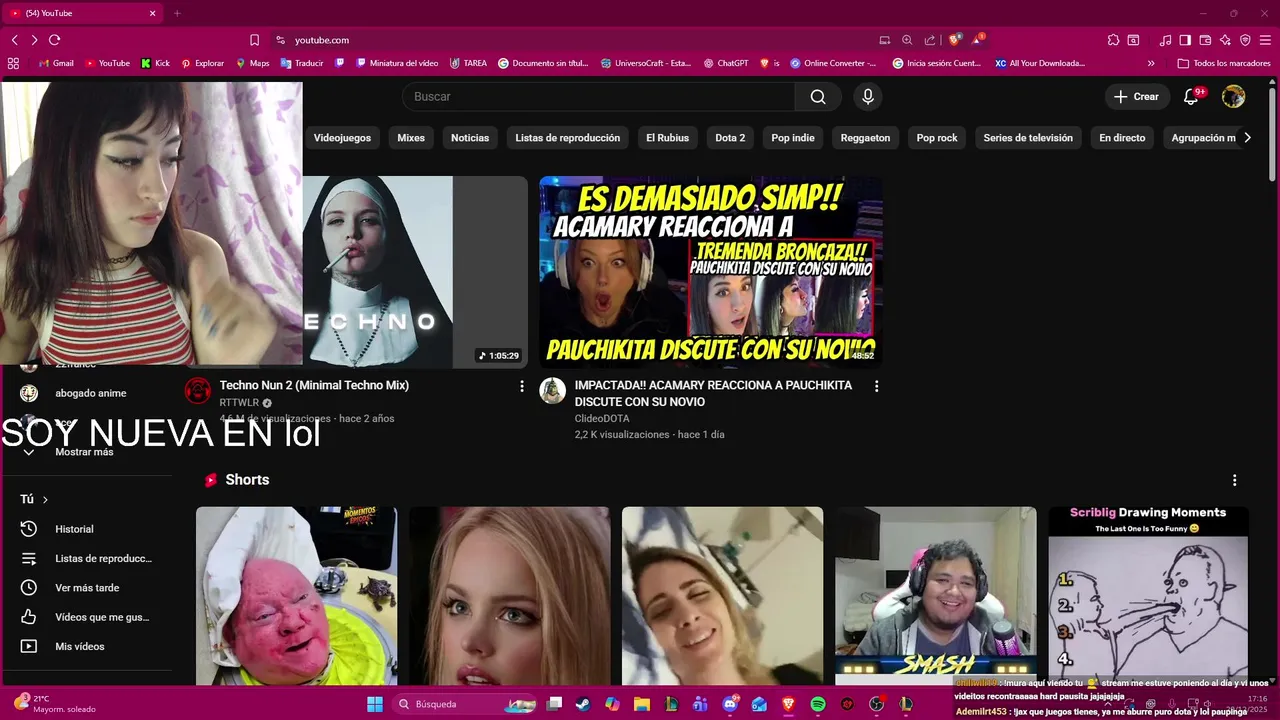1280x720 pixels.
Task: Open the RTTWLR channel avatar
Action: pos(198,390)
